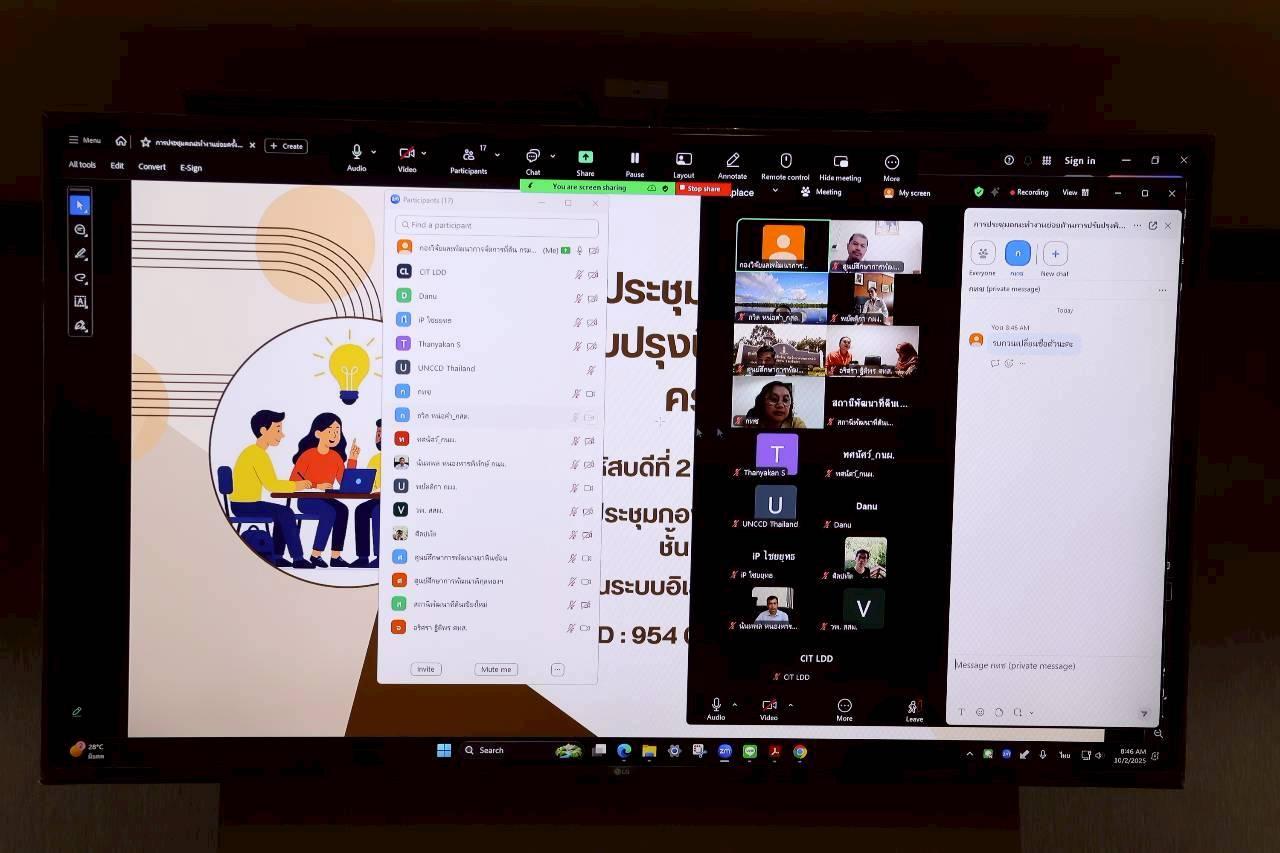The width and height of the screenshot is (1280, 853).
Task: Click the red Stop share button
Action: click(702, 188)
